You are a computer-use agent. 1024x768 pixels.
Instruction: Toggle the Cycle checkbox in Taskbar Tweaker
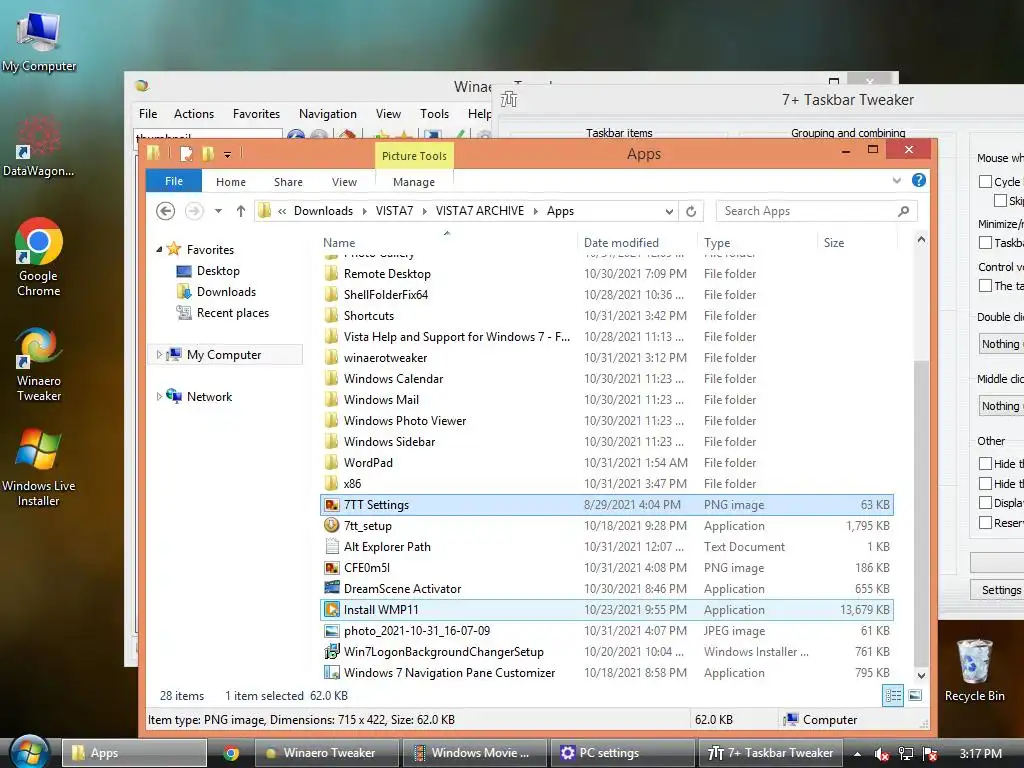pos(985,182)
